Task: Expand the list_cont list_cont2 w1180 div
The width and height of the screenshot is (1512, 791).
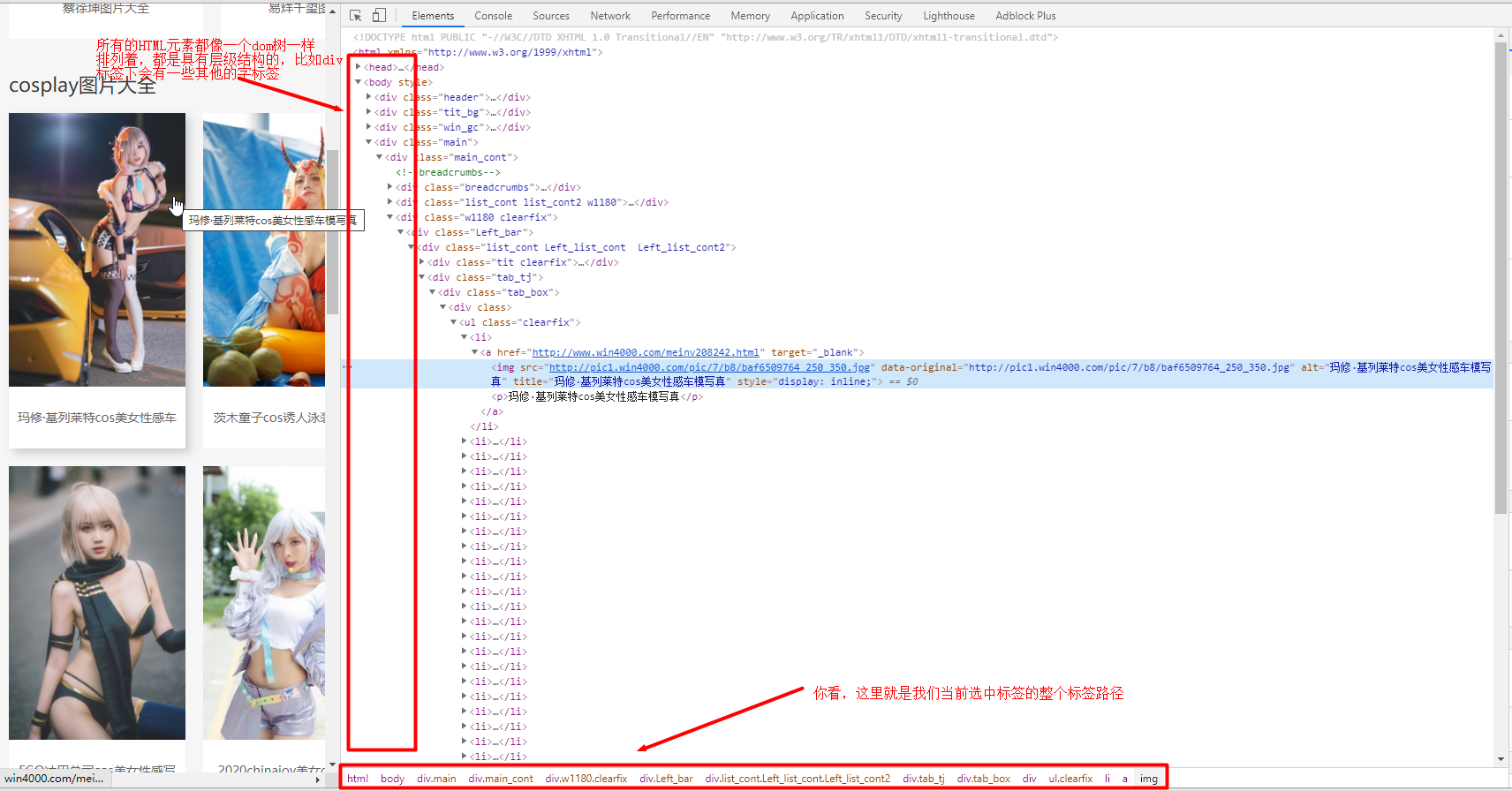Action: 390,202
